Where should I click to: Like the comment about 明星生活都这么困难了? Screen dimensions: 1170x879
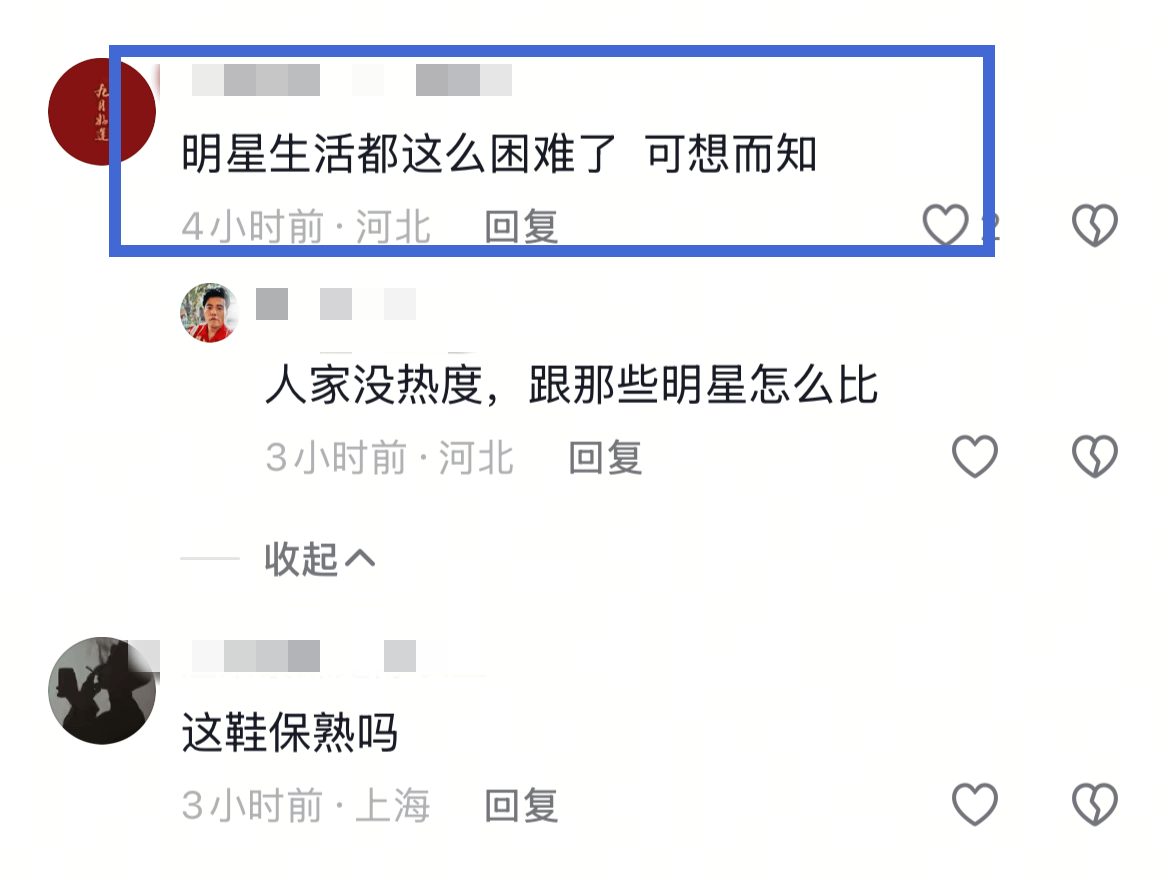945,224
